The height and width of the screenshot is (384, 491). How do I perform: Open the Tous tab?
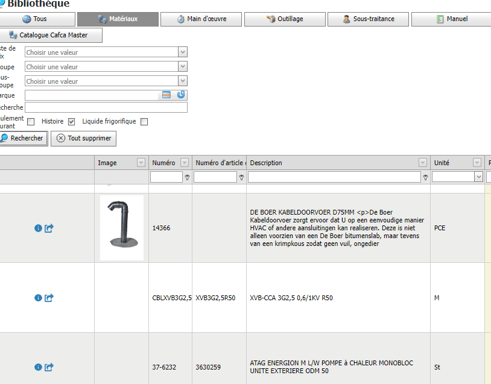click(x=37, y=19)
